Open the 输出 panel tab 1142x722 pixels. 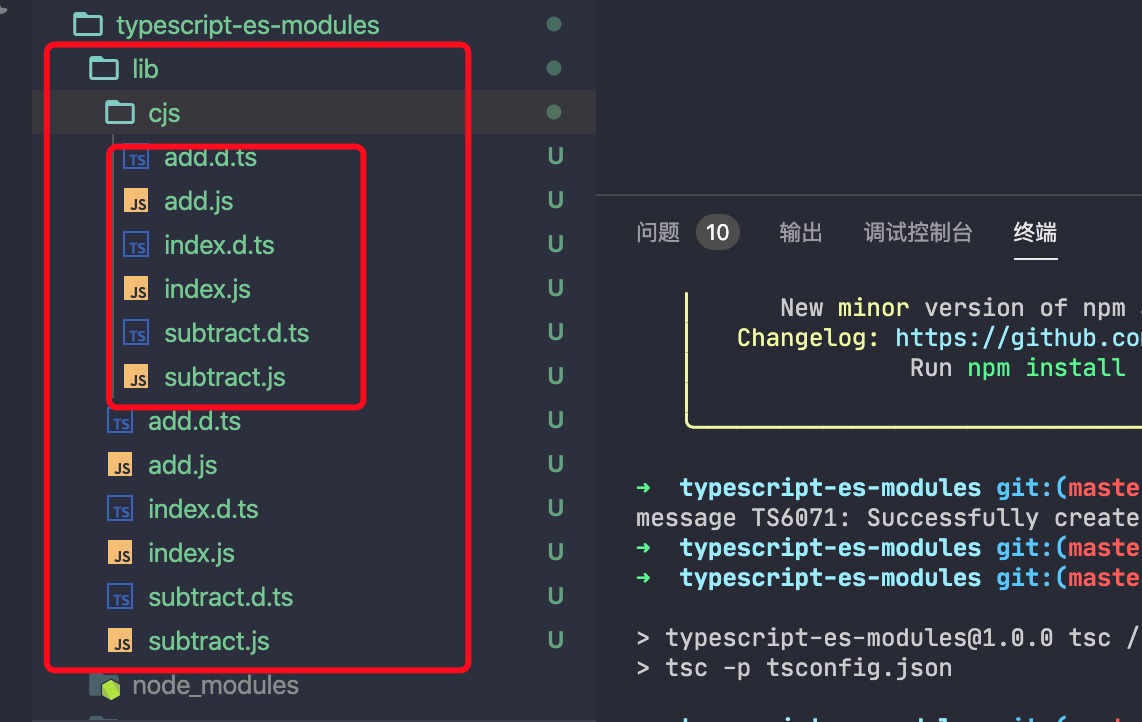801,233
